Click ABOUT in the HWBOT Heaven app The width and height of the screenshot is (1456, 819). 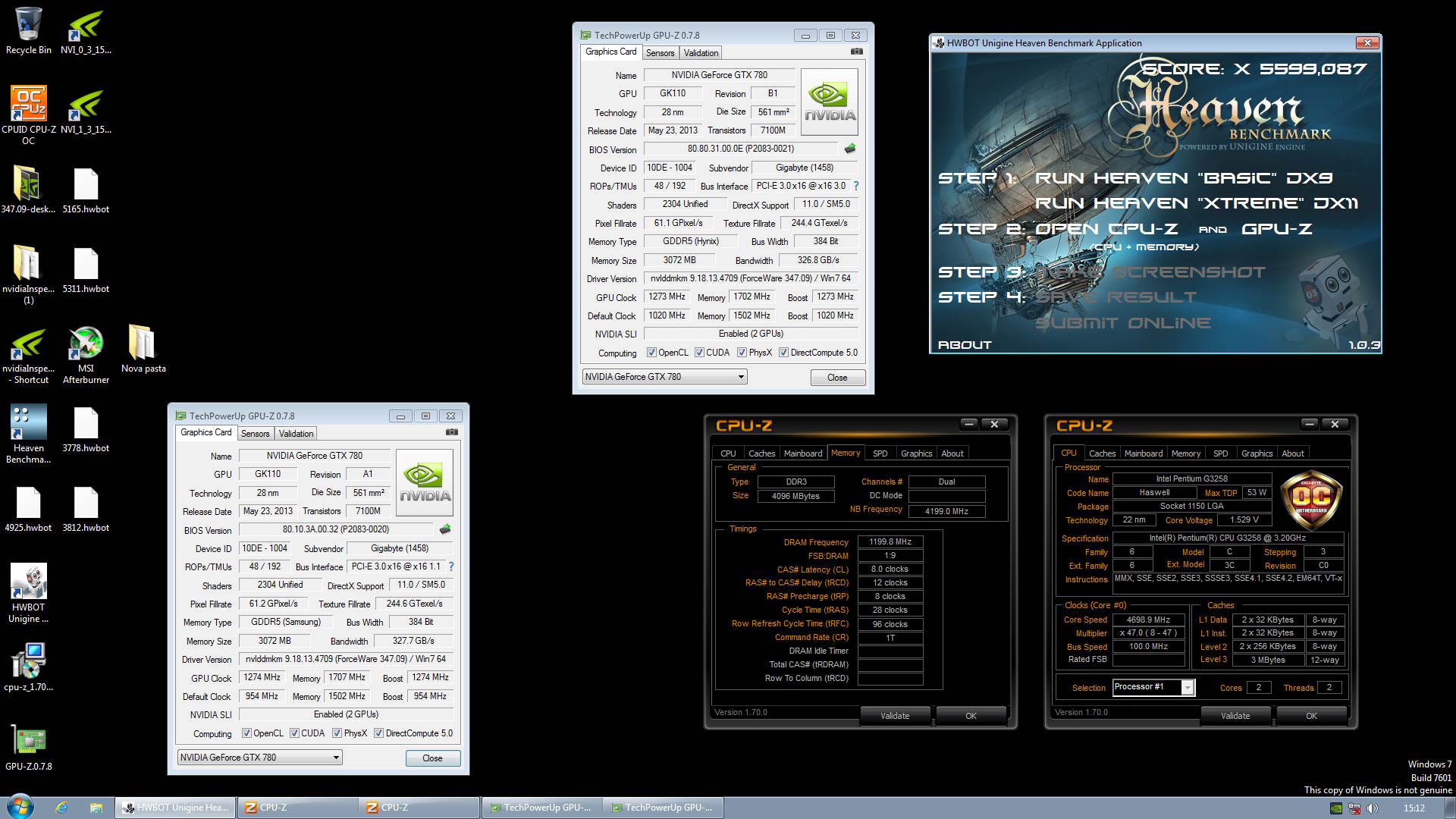(x=965, y=345)
